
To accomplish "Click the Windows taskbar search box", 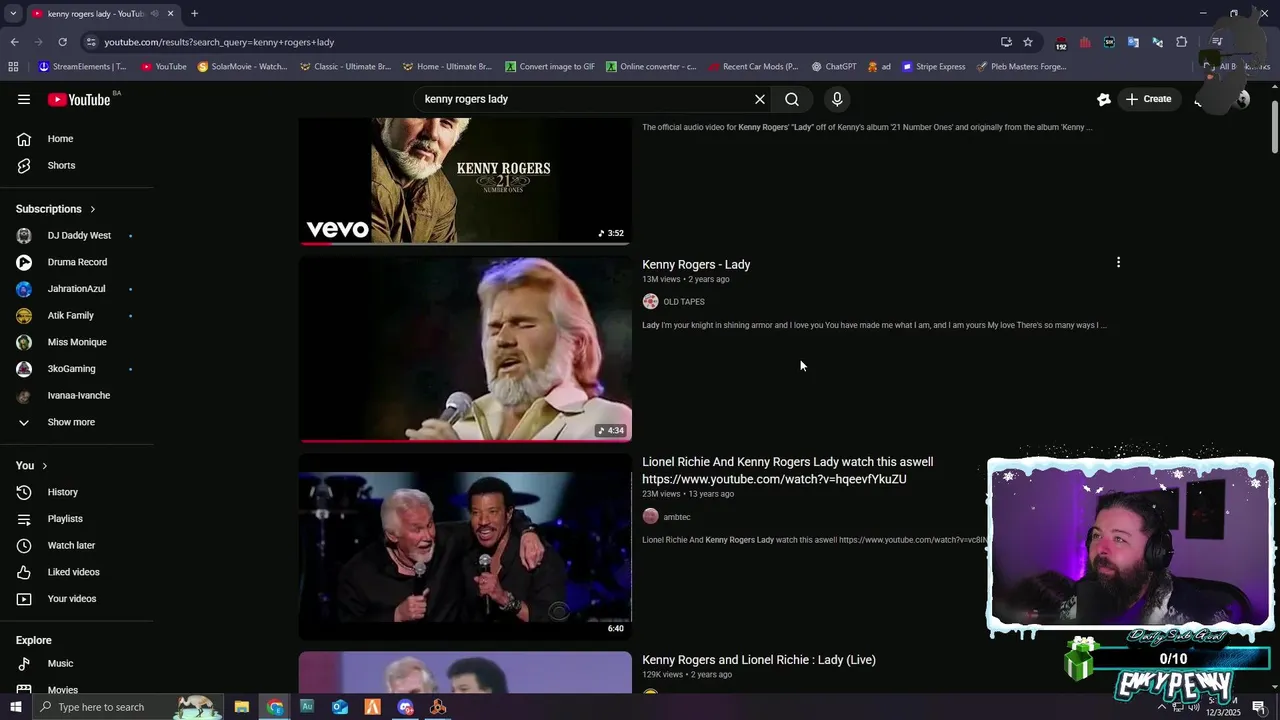I will point(130,707).
